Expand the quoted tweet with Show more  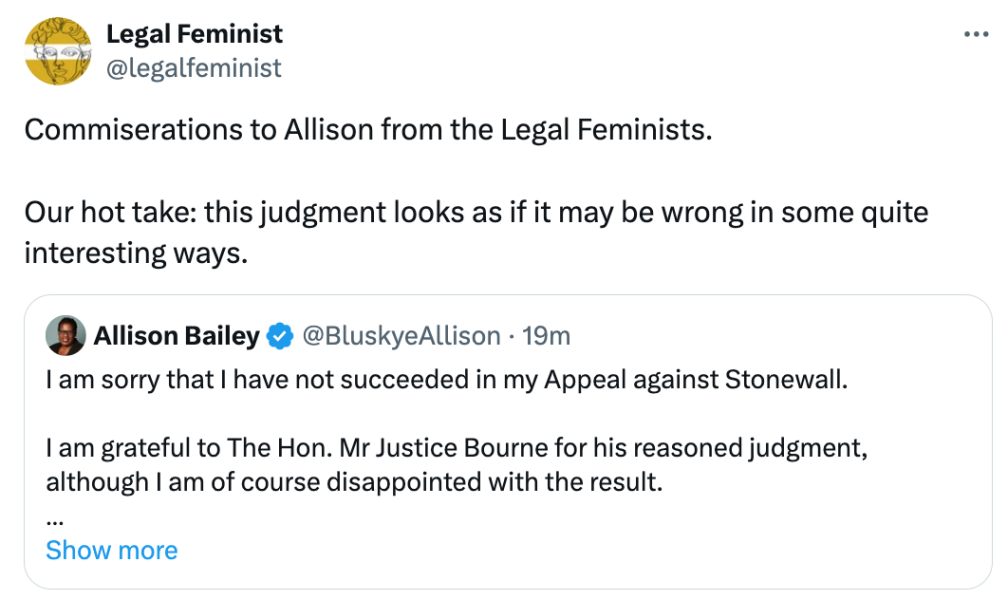[112, 550]
